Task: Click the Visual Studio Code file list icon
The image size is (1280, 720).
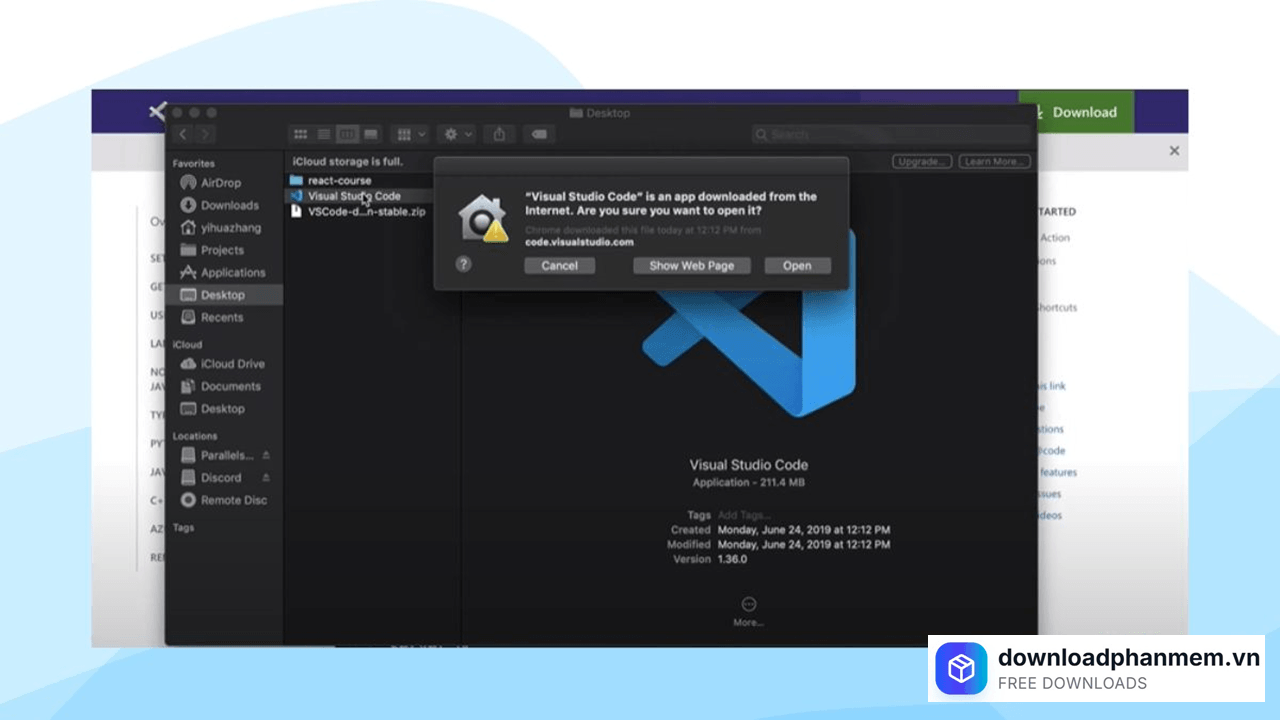Action: pyautogui.click(x=296, y=196)
